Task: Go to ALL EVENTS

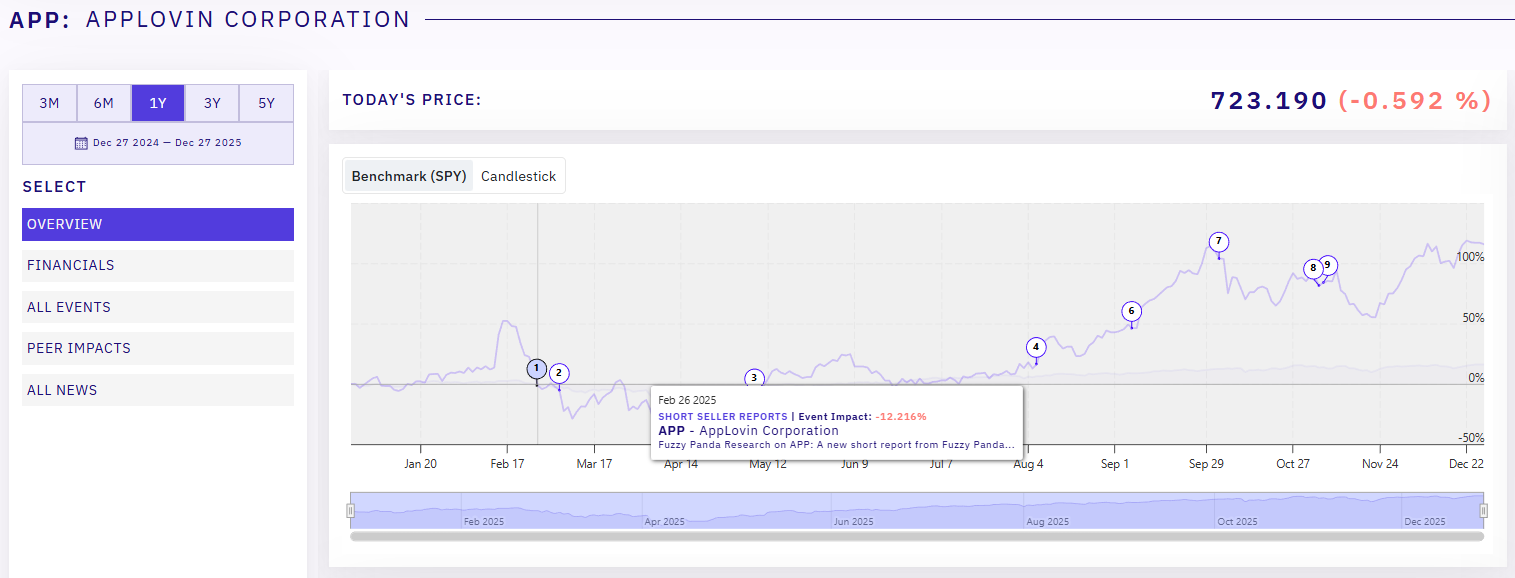Action: (x=158, y=307)
